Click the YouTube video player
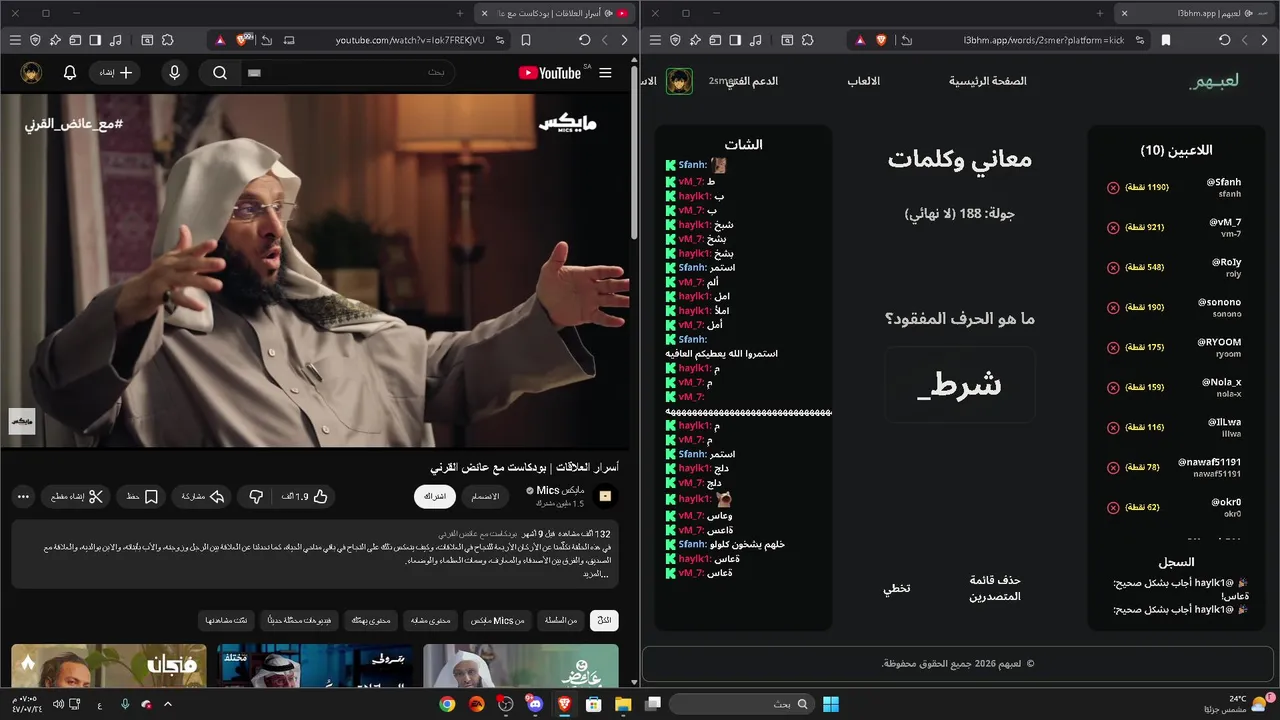1280x720 pixels. click(317, 271)
